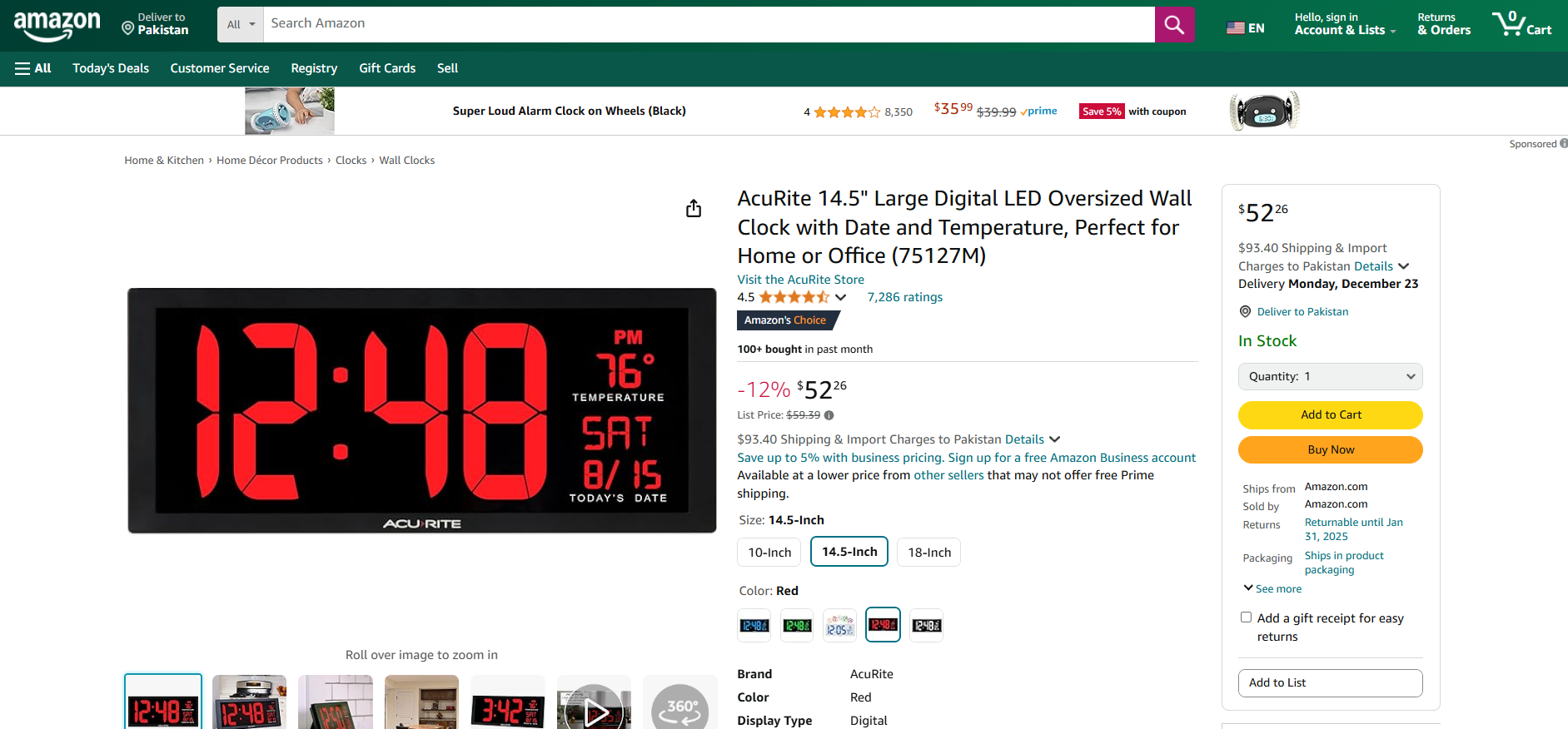Open the 7,286 ratings link

(904, 297)
